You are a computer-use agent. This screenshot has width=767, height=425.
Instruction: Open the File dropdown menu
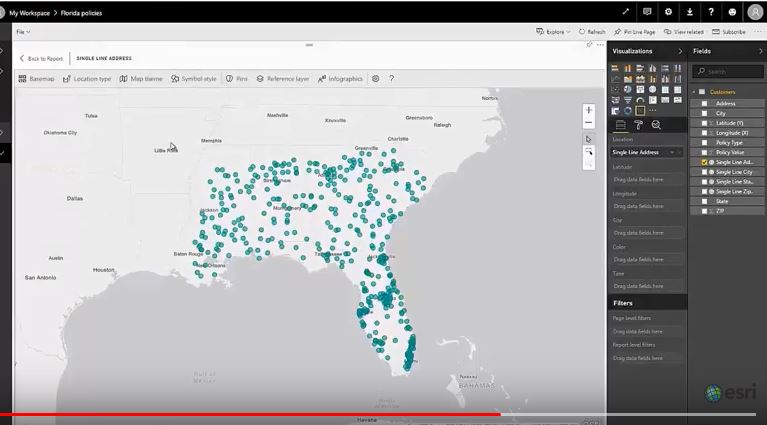pyautogui.click(x=23, y=32)
